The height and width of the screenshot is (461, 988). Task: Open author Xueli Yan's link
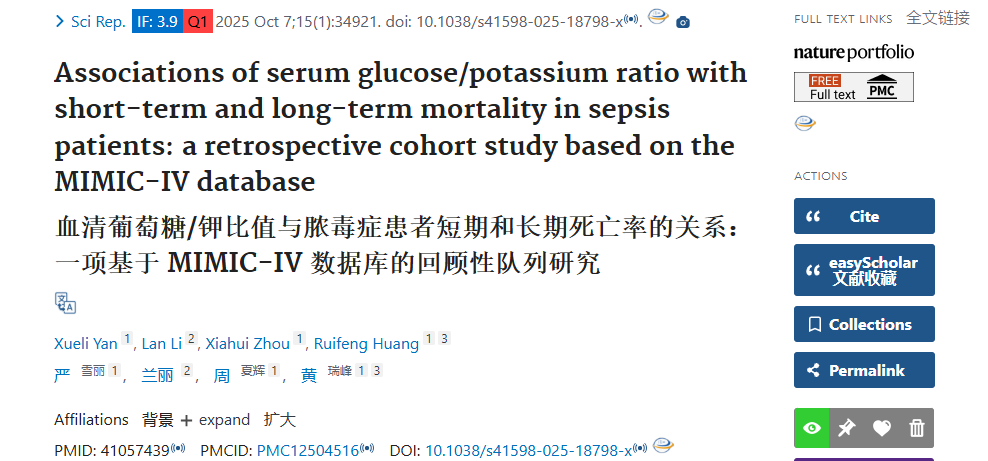86,343
